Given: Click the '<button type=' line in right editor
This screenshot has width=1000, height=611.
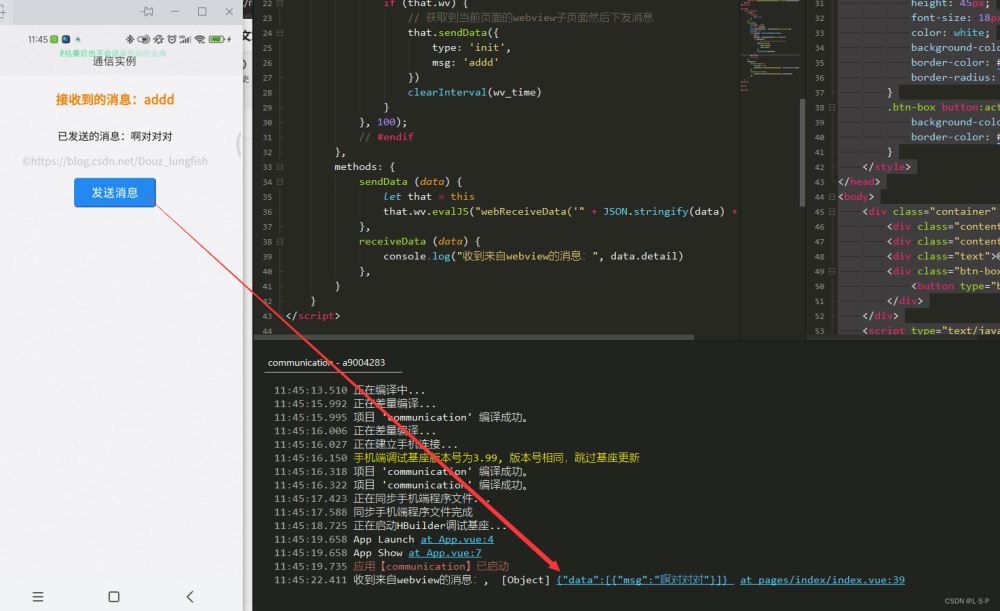Looking at the screenshot, I should coord(955,286).
